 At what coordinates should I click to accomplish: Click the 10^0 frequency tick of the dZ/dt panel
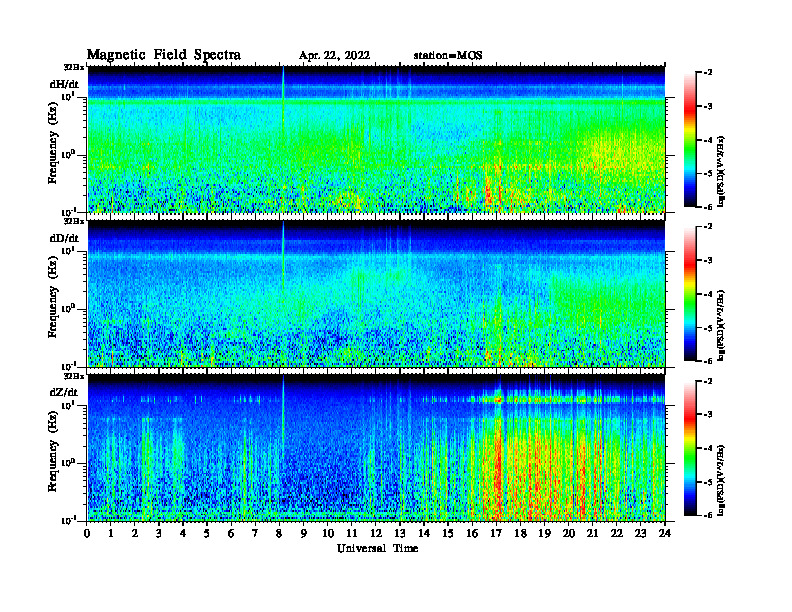point(68,463)
